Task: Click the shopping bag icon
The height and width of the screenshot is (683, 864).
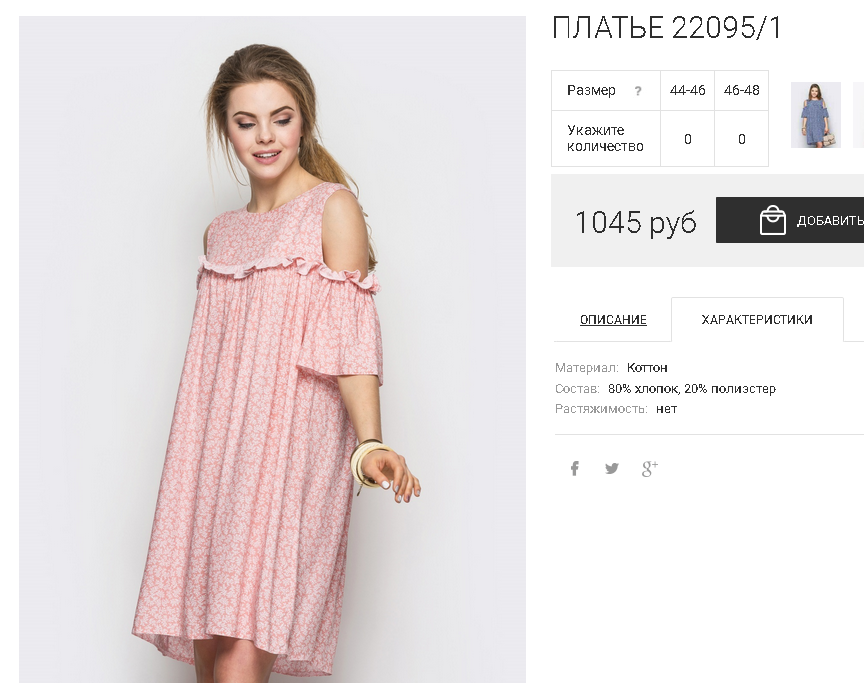Action: coord(772,221)
